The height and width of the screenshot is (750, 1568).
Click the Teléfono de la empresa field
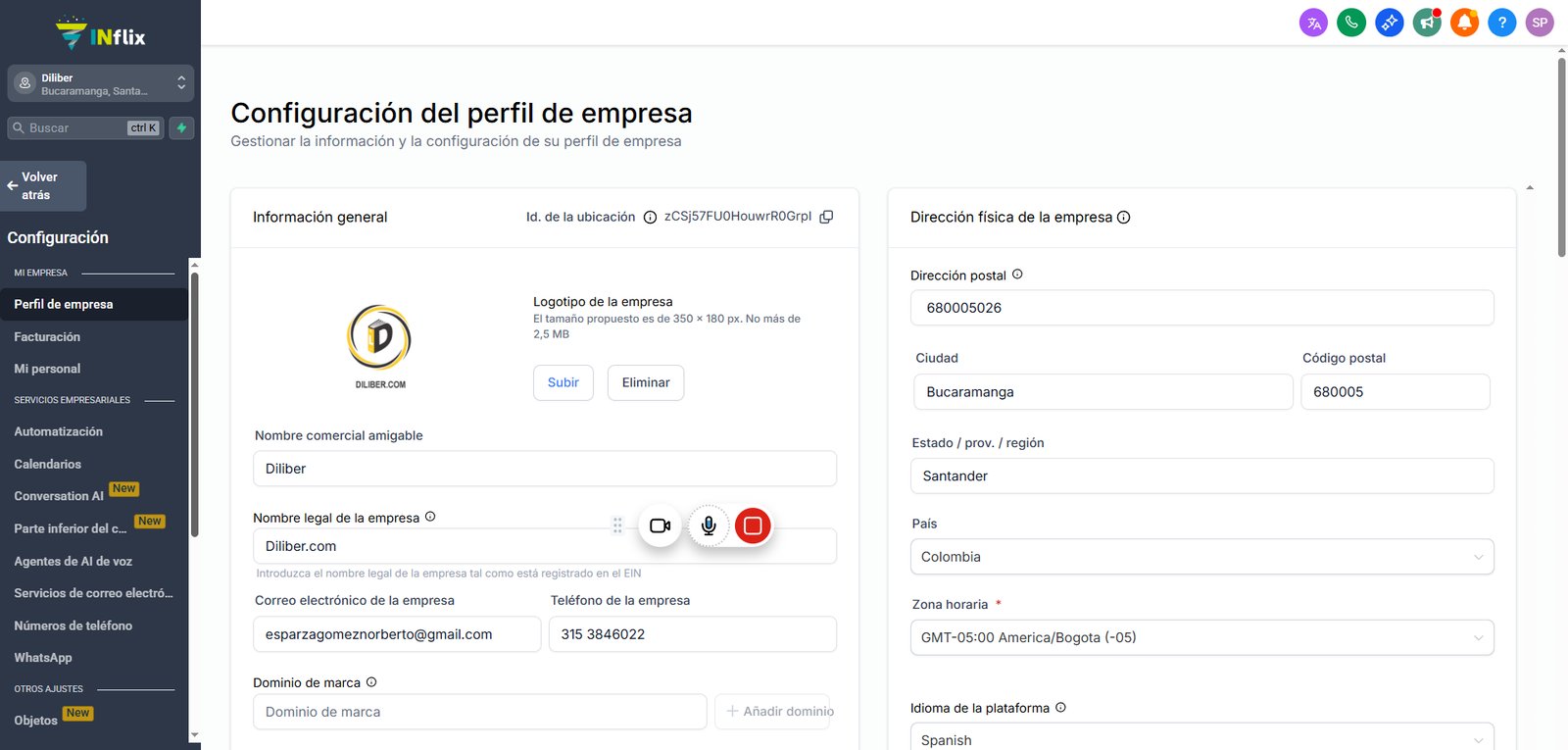(x=693, y=634)
